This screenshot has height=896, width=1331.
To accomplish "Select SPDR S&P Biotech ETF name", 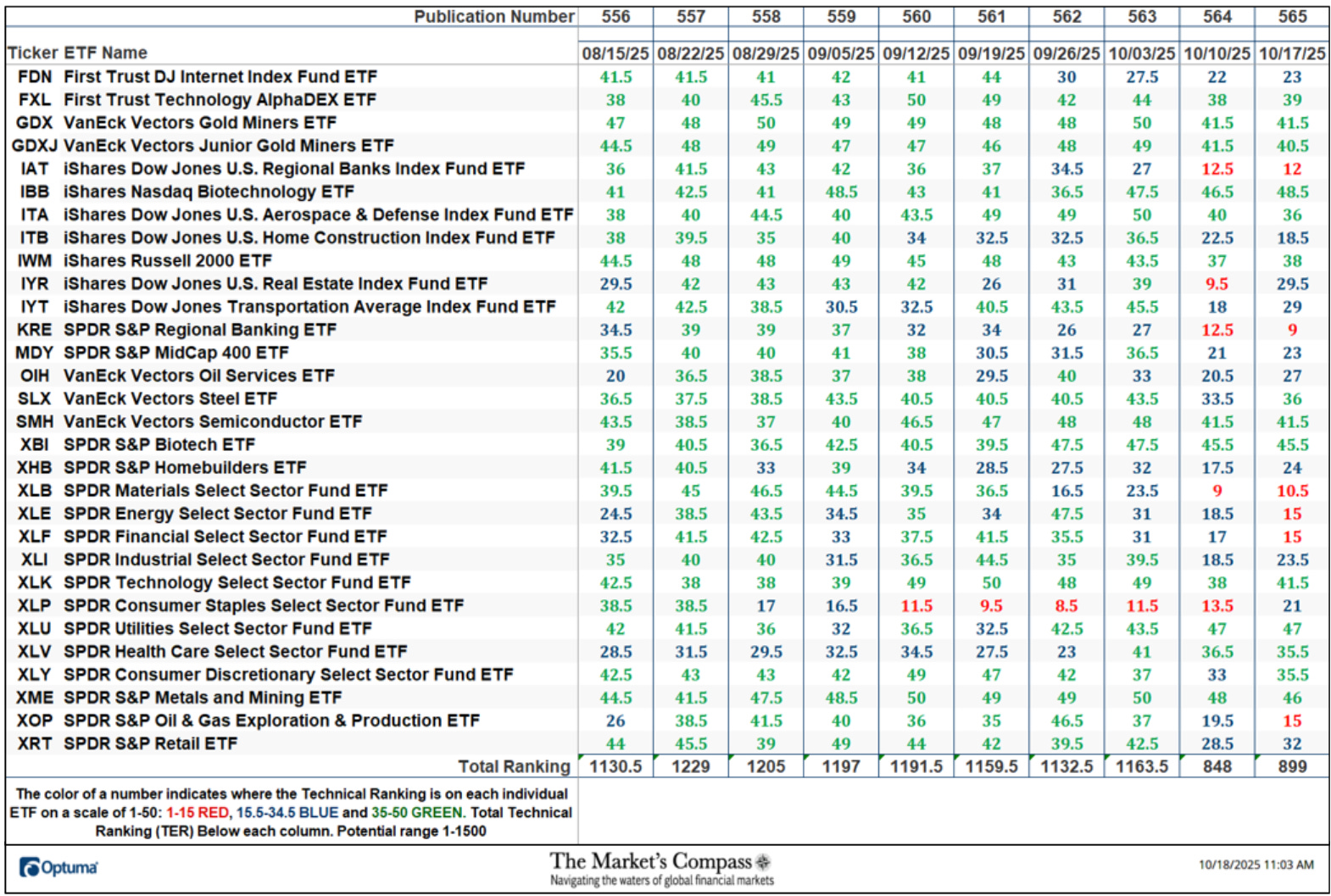I will (x=159, y=444).
